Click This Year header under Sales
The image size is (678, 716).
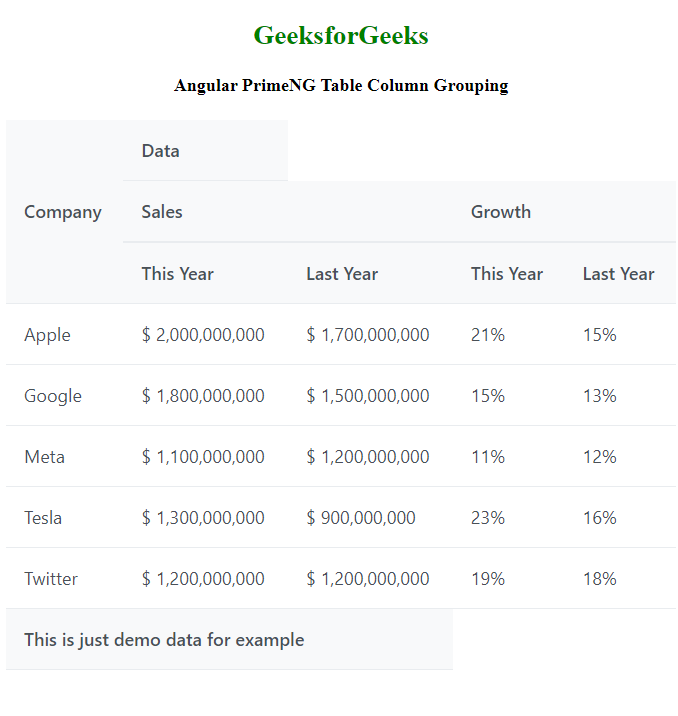pyautogui.click(x=178, y=274)
